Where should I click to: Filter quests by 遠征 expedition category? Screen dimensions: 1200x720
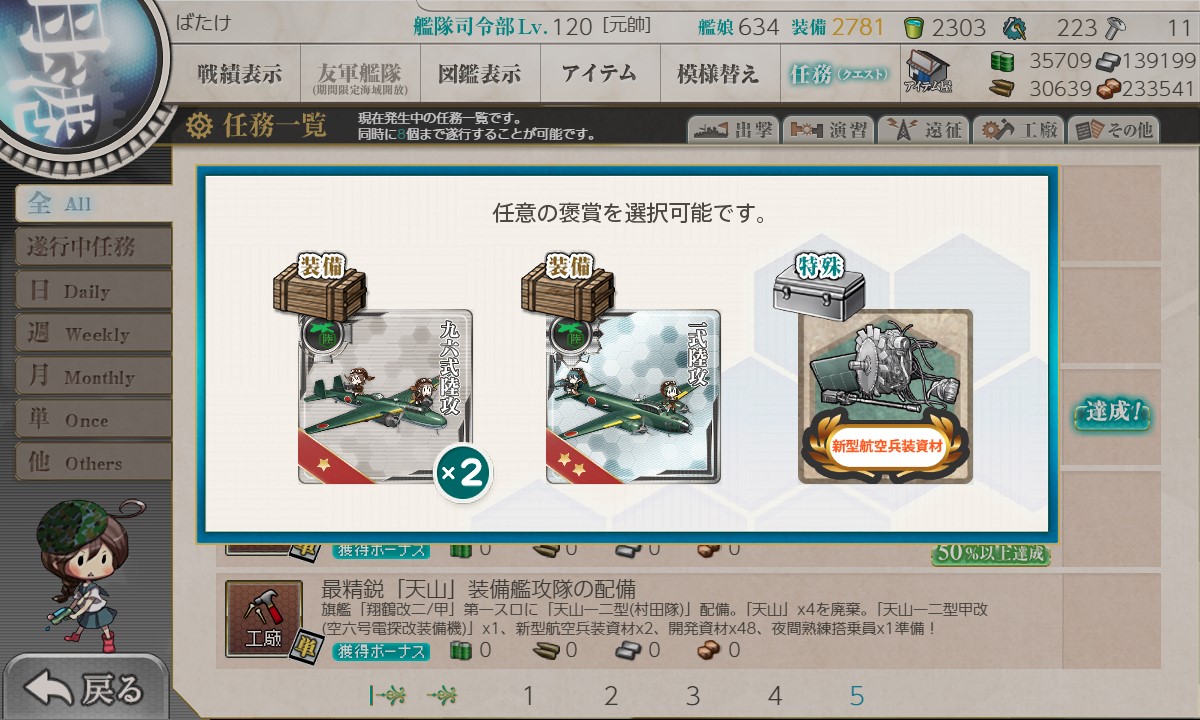(922, 130)
